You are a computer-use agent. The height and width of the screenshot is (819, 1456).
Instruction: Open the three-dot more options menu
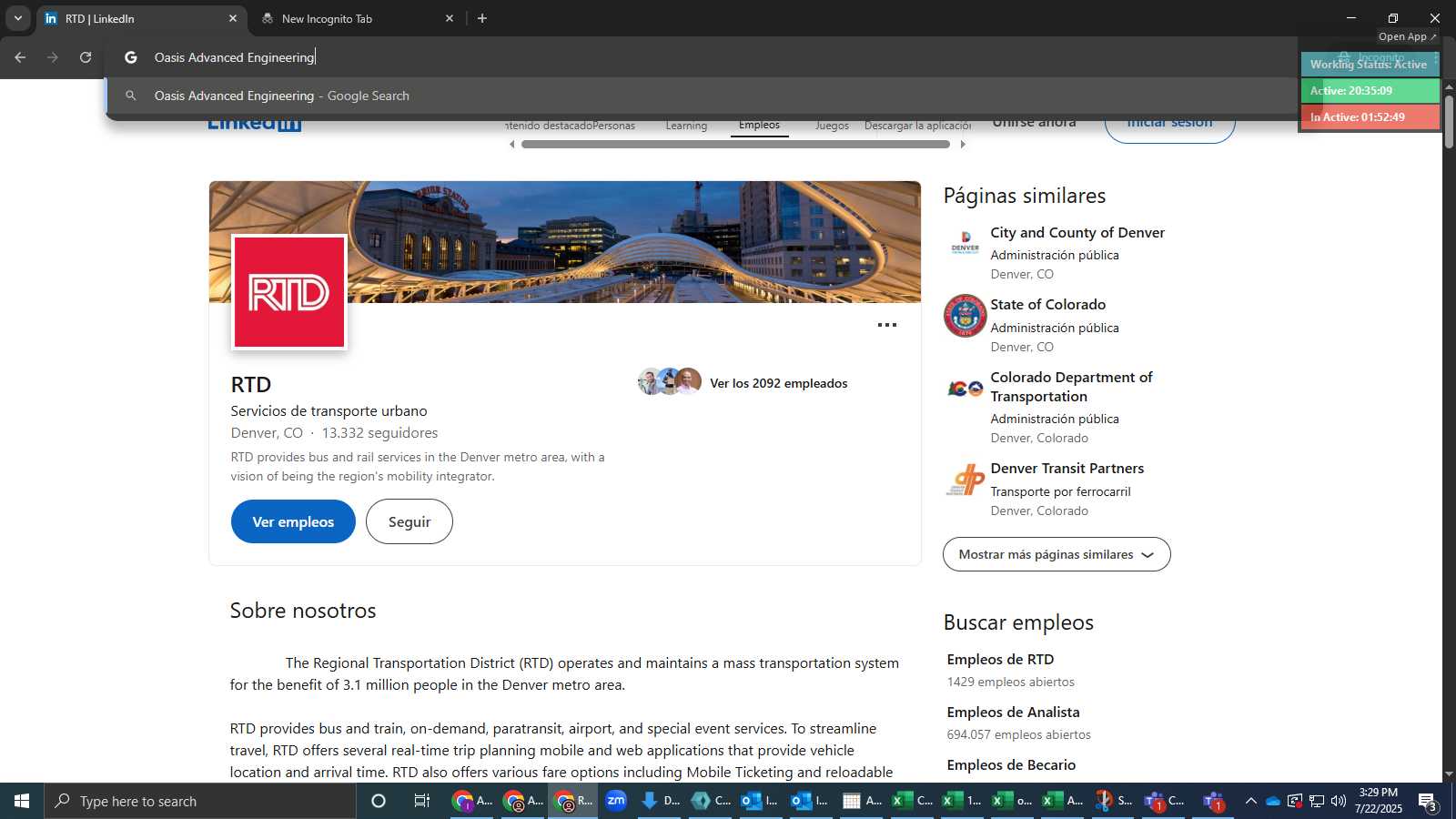[887, 325]
